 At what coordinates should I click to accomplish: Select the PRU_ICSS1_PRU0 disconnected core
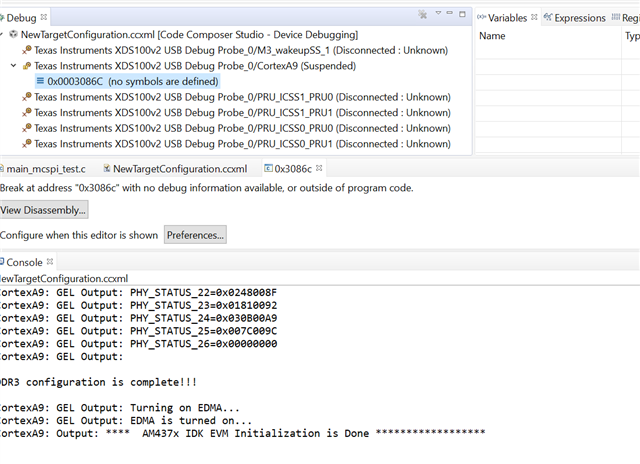pos(242,97)
